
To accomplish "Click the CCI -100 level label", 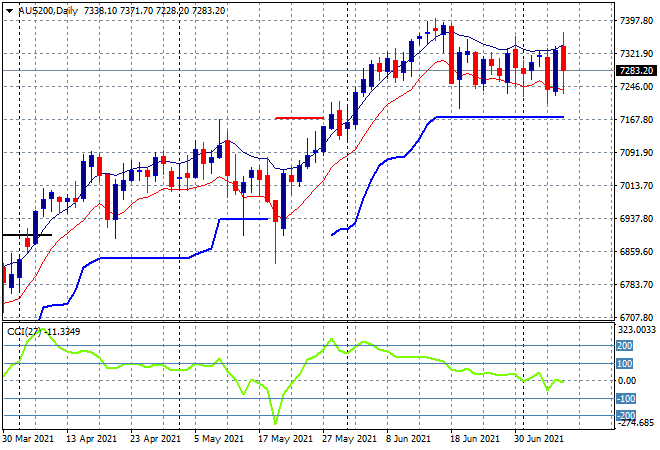I will (625, 399).
